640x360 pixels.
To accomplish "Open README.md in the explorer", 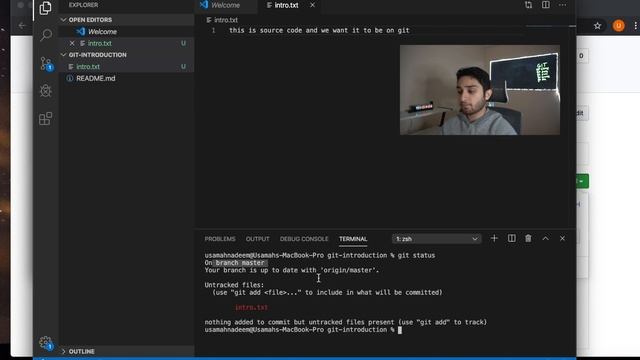I will [127, 78].
